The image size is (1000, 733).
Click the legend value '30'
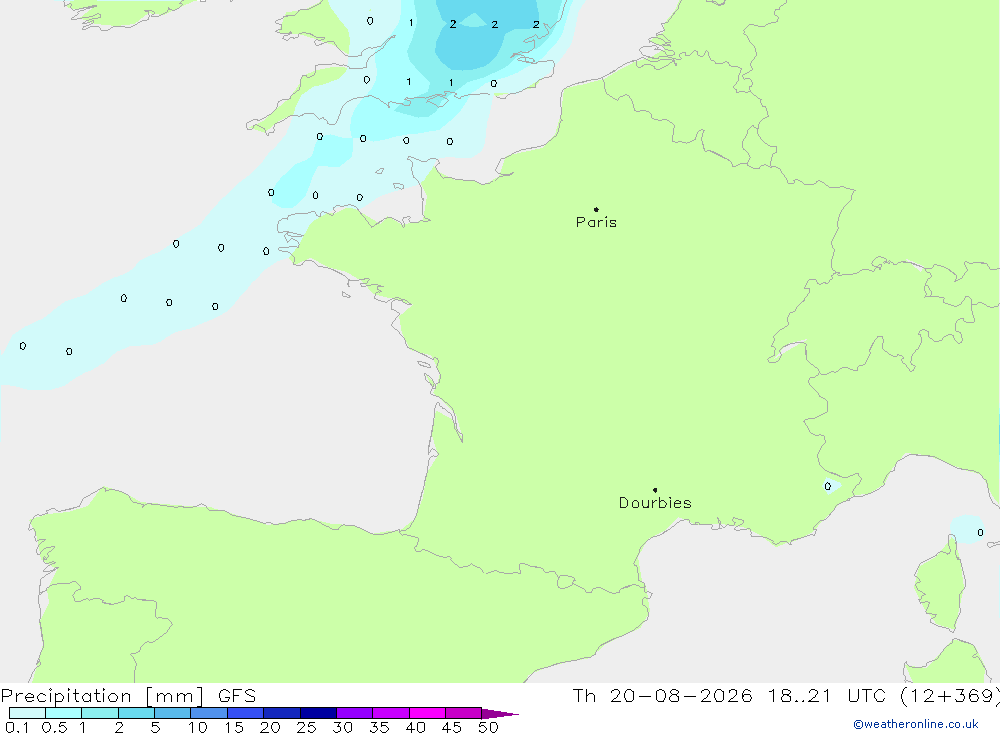(343, 727)
